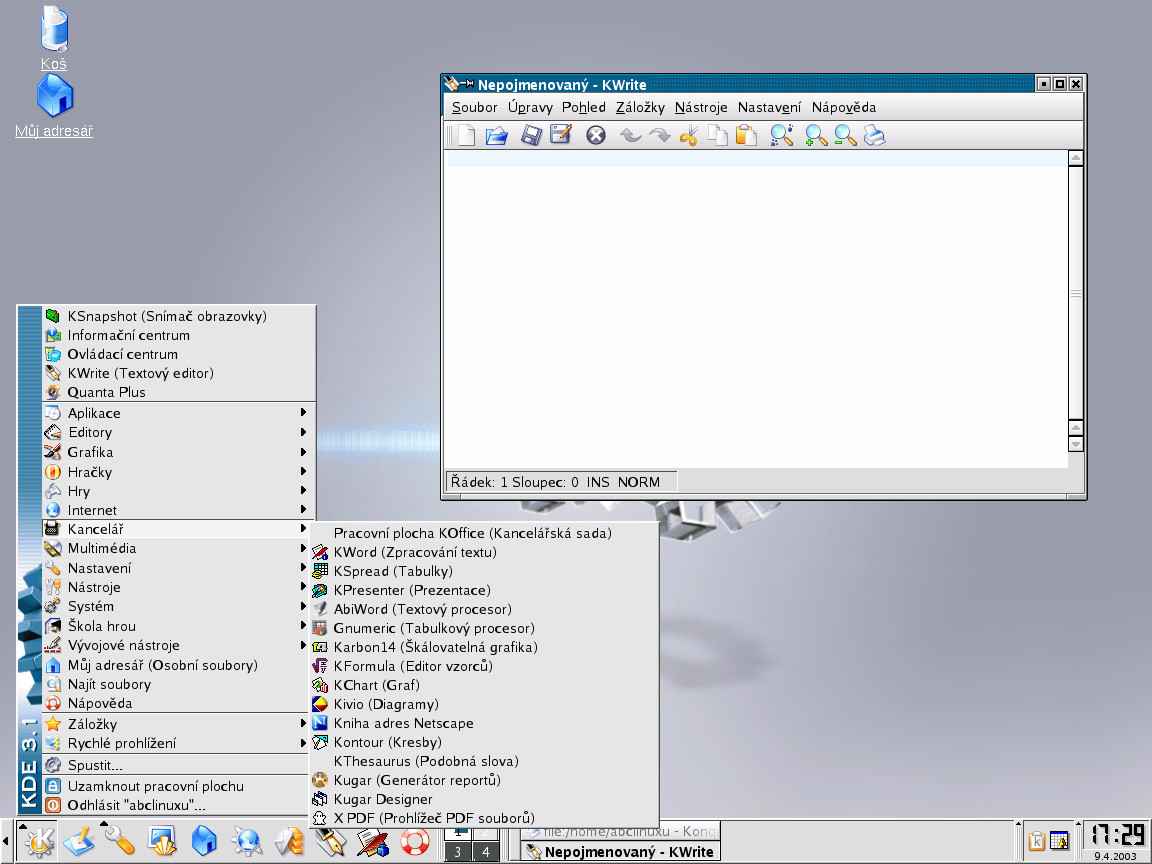
Task: Click the blue house home icon in panel
Action: 205,841
